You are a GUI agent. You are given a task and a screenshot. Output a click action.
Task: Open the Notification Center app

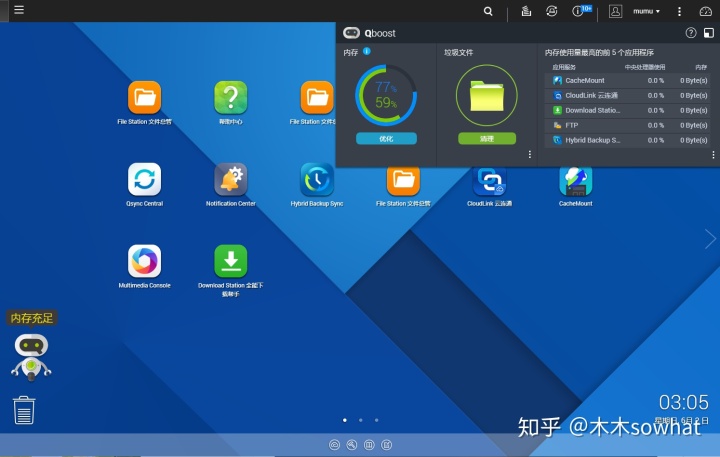click(x=231, y=179)
